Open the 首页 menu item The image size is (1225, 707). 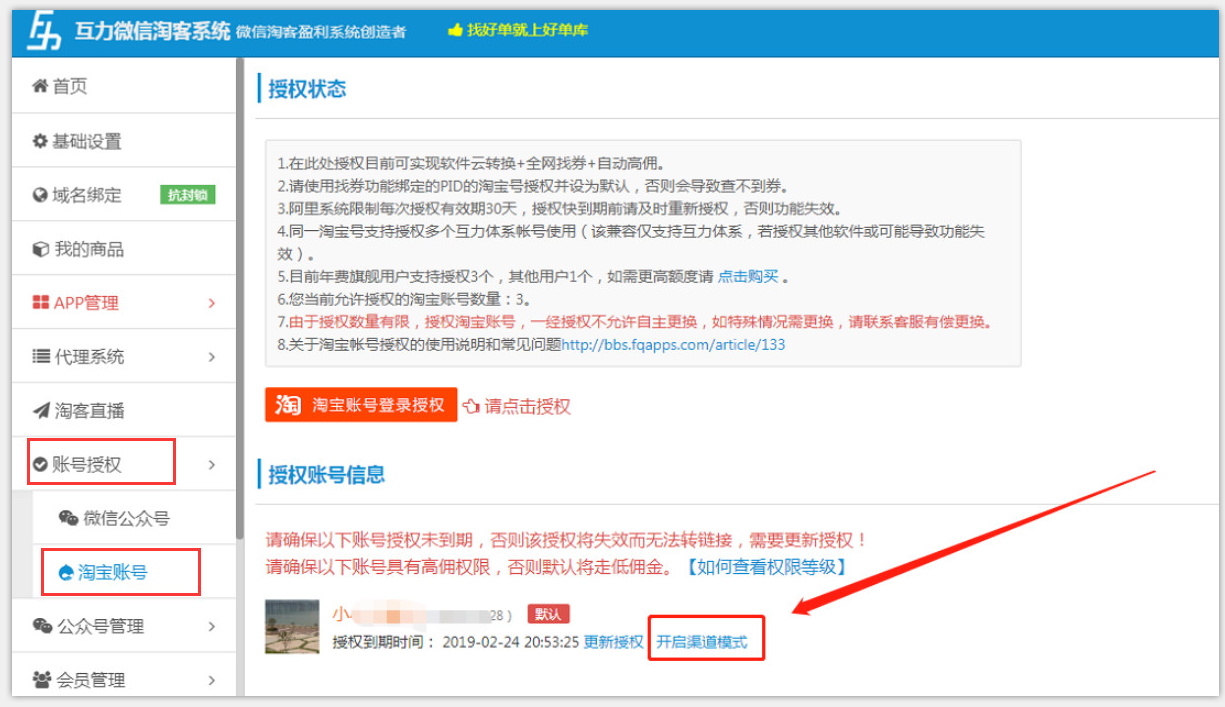click(x=124, y=87)
